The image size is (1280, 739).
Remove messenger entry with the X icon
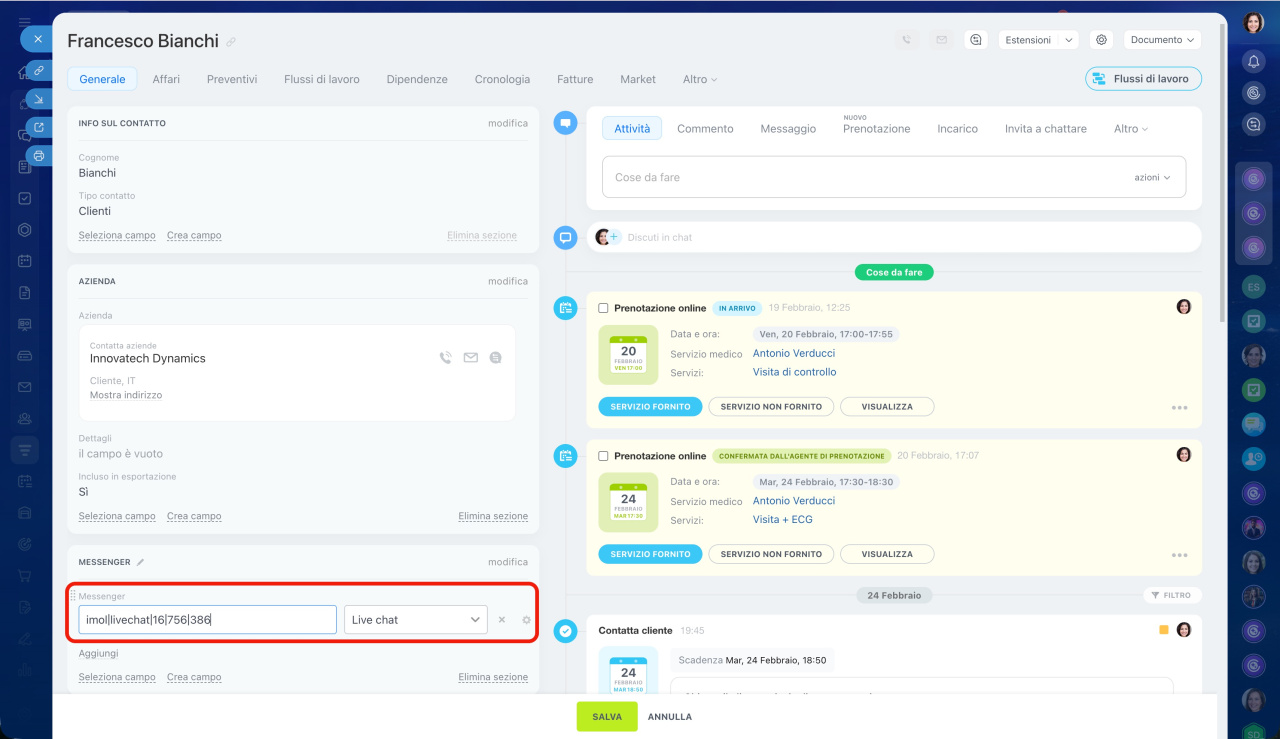pos(502,620)
